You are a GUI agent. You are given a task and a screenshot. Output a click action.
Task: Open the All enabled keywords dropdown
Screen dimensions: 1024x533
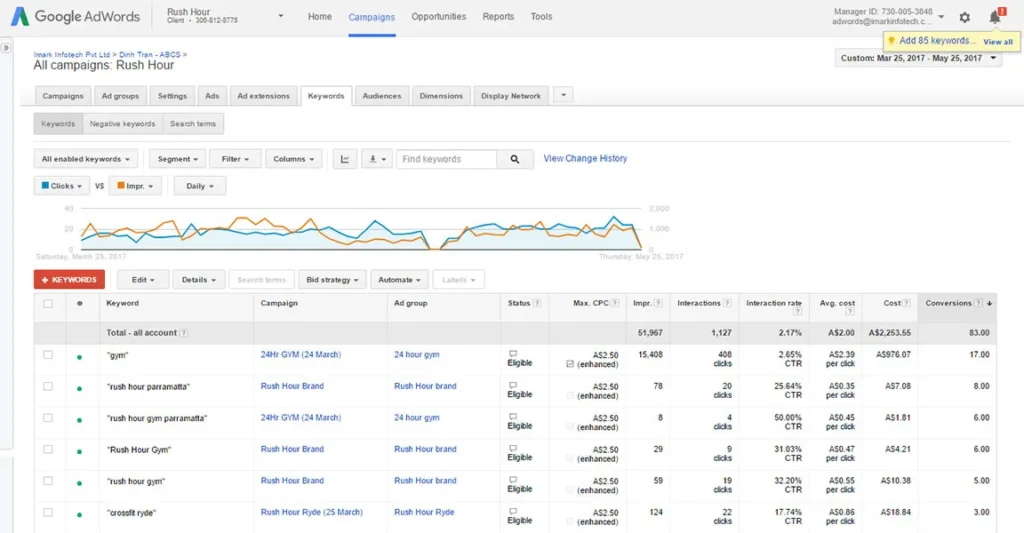86,159
